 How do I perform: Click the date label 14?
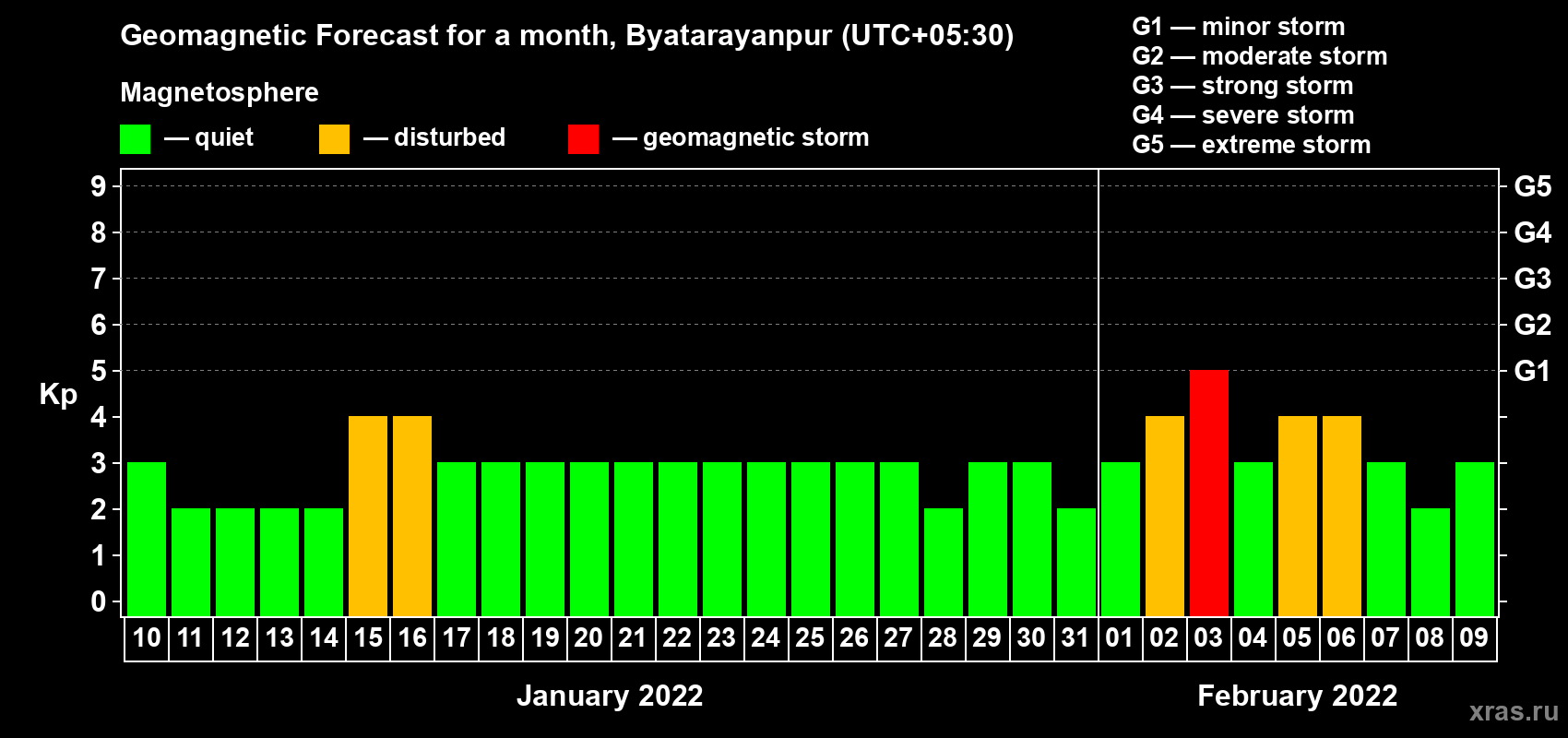pyautogui.click(x=324, y=638)
